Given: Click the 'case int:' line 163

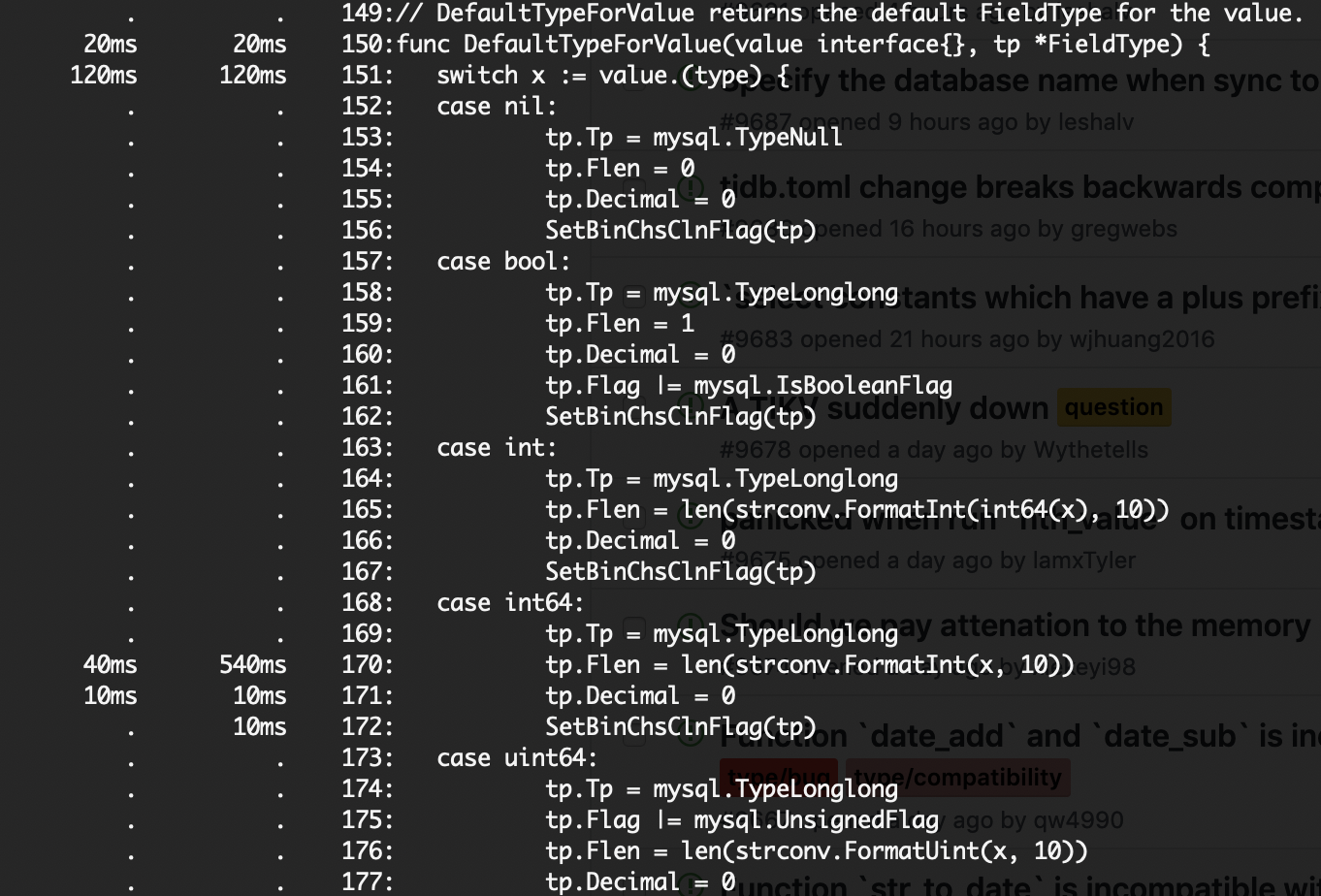Looking at the screenshot, I should pyautogui.click(x=498, y=448).
